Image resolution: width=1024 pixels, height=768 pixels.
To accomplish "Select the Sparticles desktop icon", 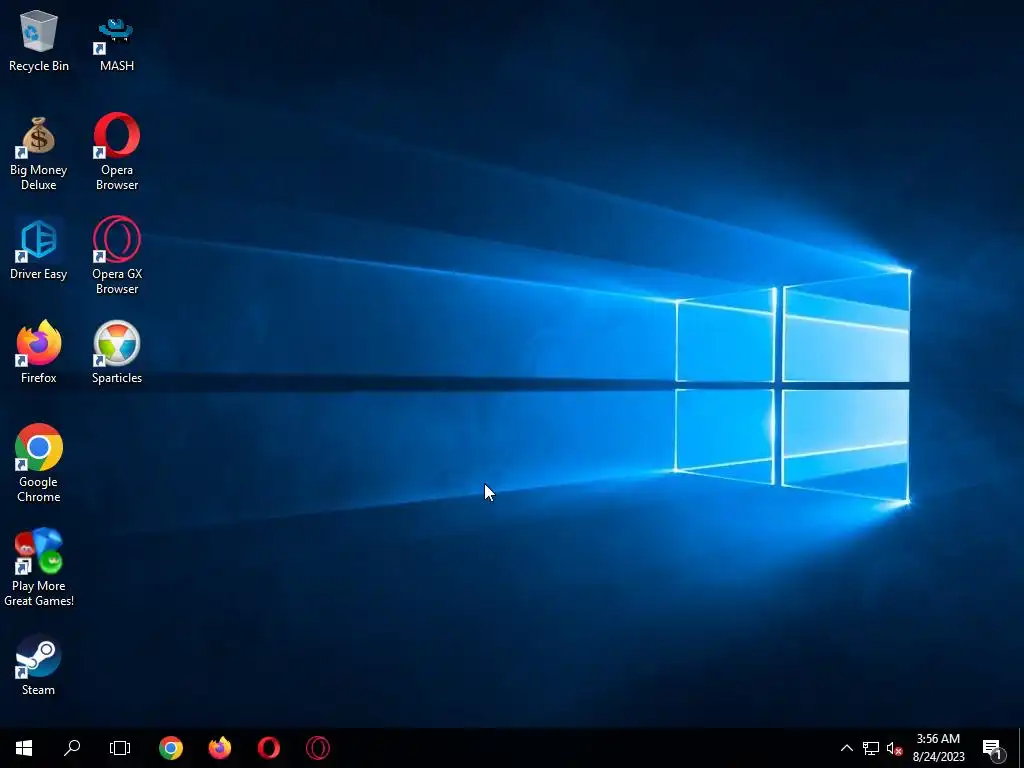I will pyautogui.click(x=117, y=352).
